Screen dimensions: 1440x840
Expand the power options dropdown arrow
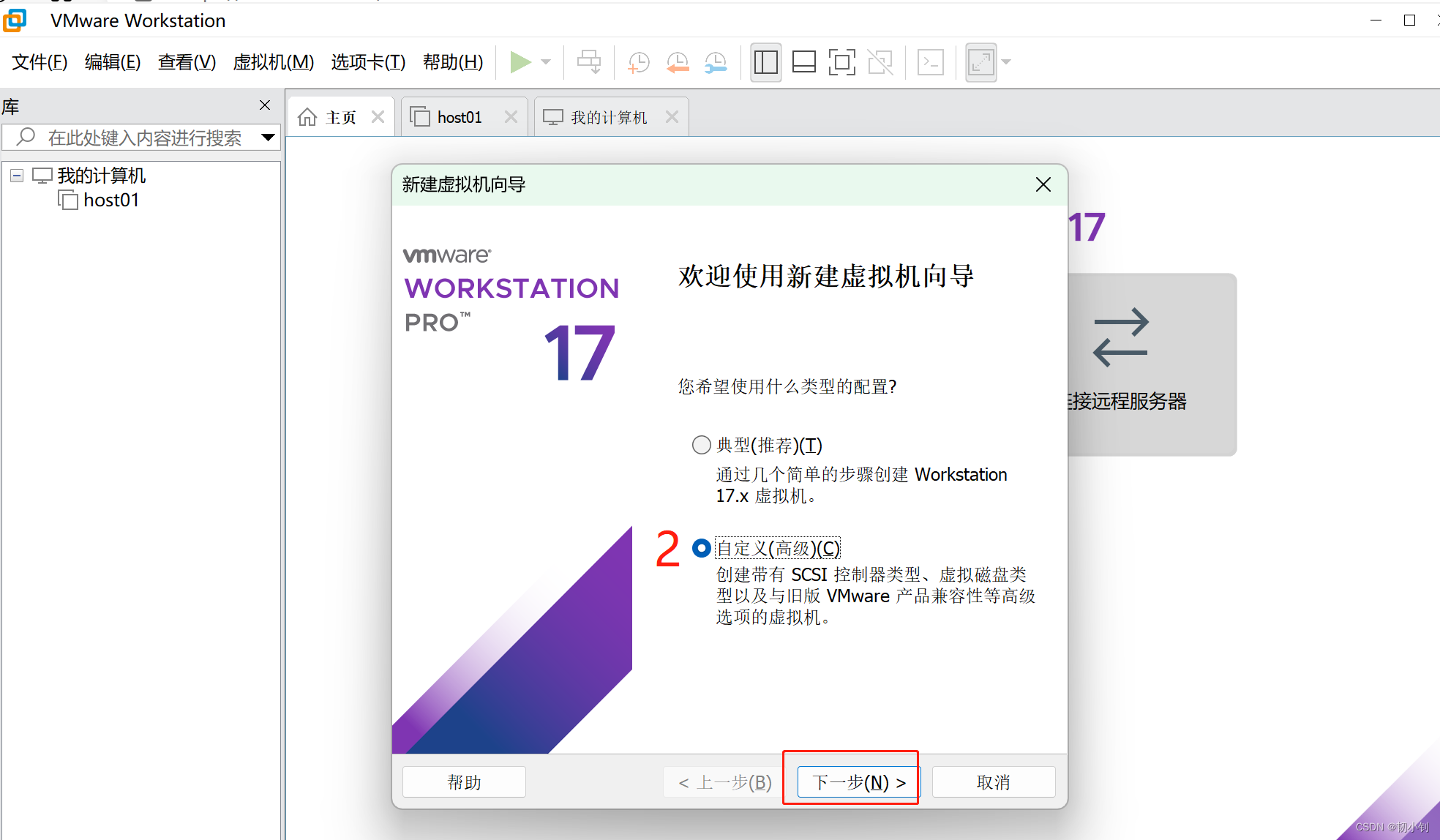pyautogui.click(x=546, y=62)
